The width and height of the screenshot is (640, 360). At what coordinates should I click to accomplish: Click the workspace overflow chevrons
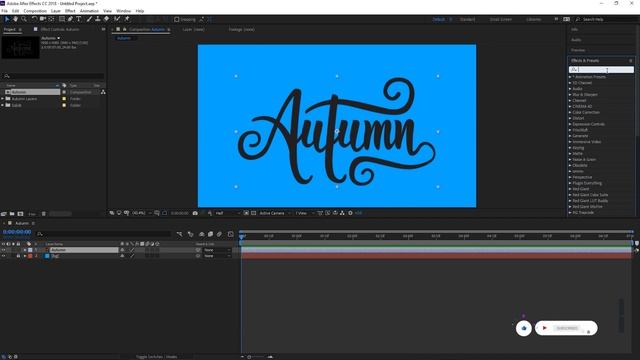[x=556, y=19]
